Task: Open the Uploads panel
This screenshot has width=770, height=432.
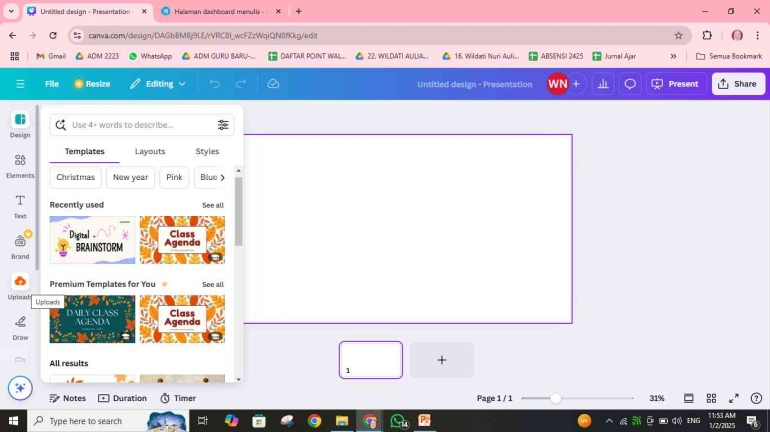Action: (20, 286)
